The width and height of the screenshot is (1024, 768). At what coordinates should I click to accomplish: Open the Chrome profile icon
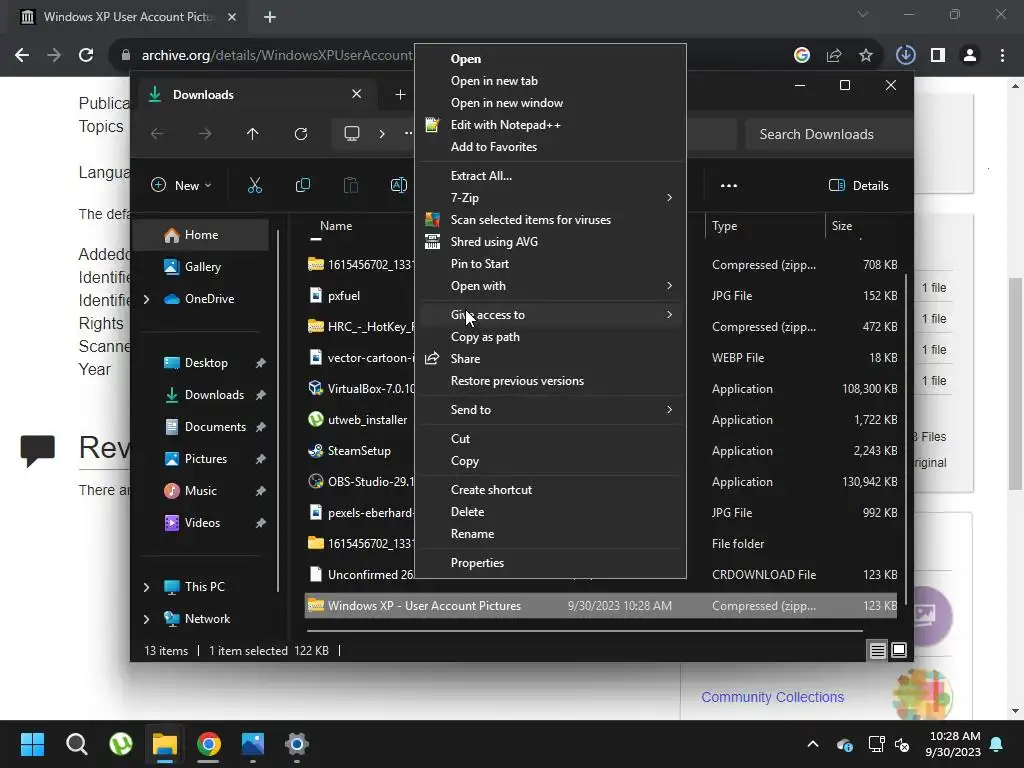(x=970, y=56)
